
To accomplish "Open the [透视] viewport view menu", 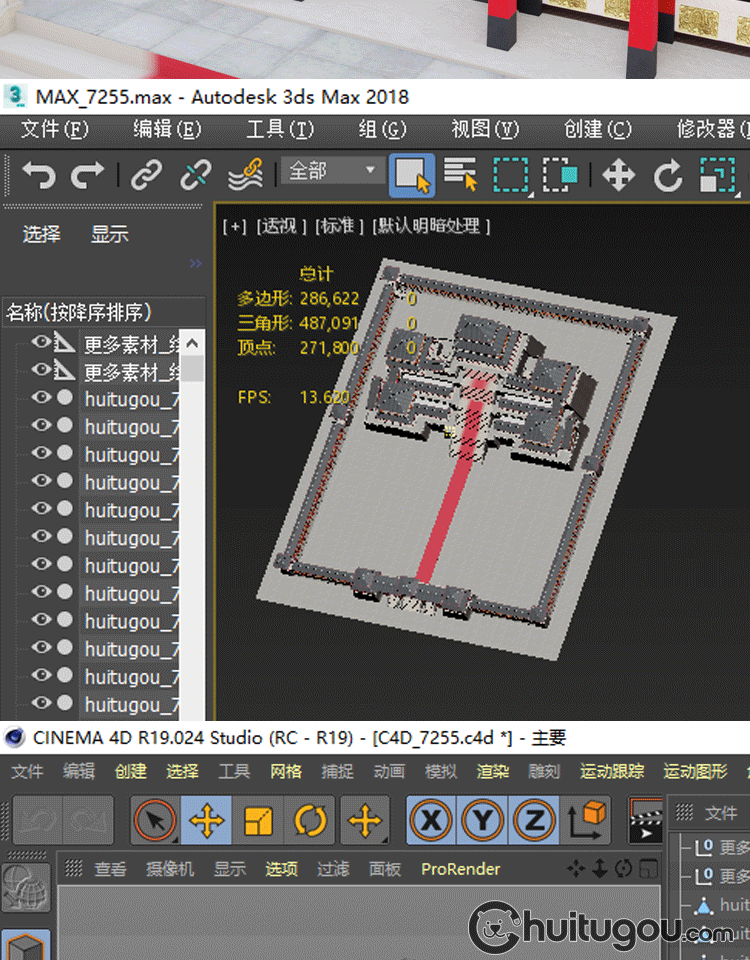I will pyautogui.click(x=281, y=227).
